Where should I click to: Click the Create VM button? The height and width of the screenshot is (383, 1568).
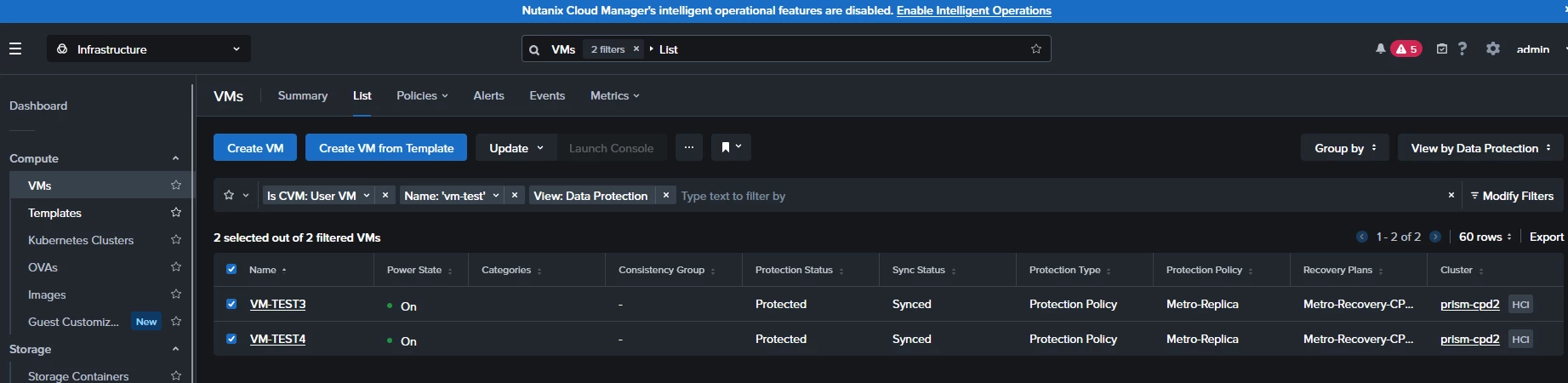pos(255,147)
